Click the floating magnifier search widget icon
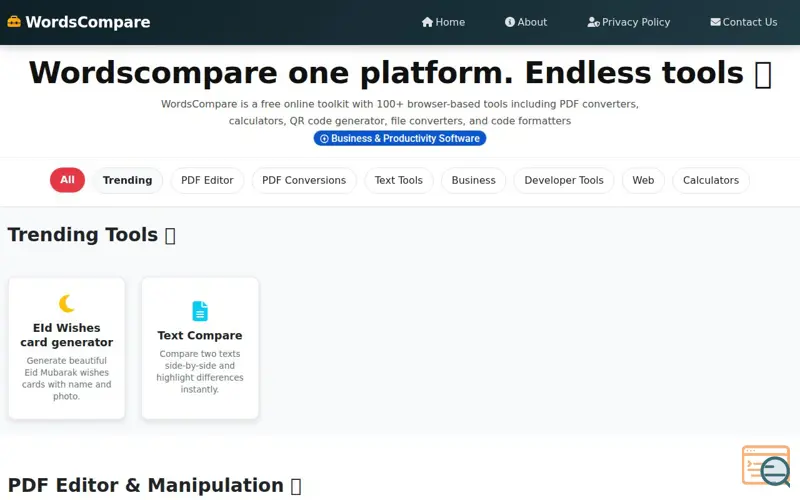Image resolution: width=800 pixels, height=500 pixels. point(767,466)
